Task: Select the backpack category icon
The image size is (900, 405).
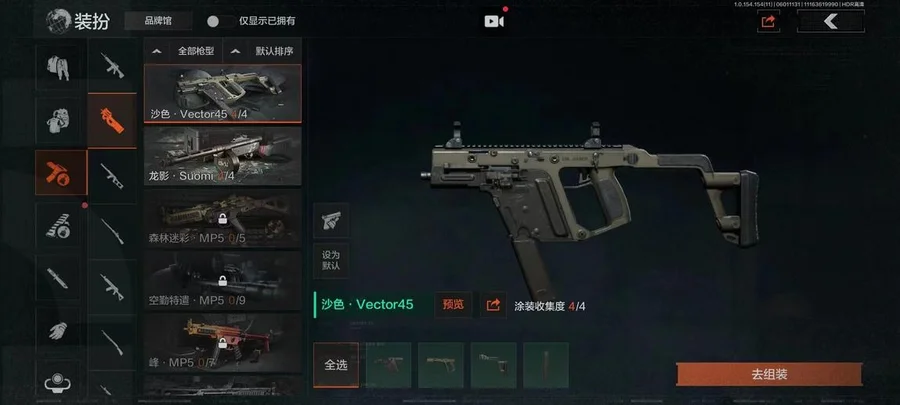Action: (x=58, y=120)
